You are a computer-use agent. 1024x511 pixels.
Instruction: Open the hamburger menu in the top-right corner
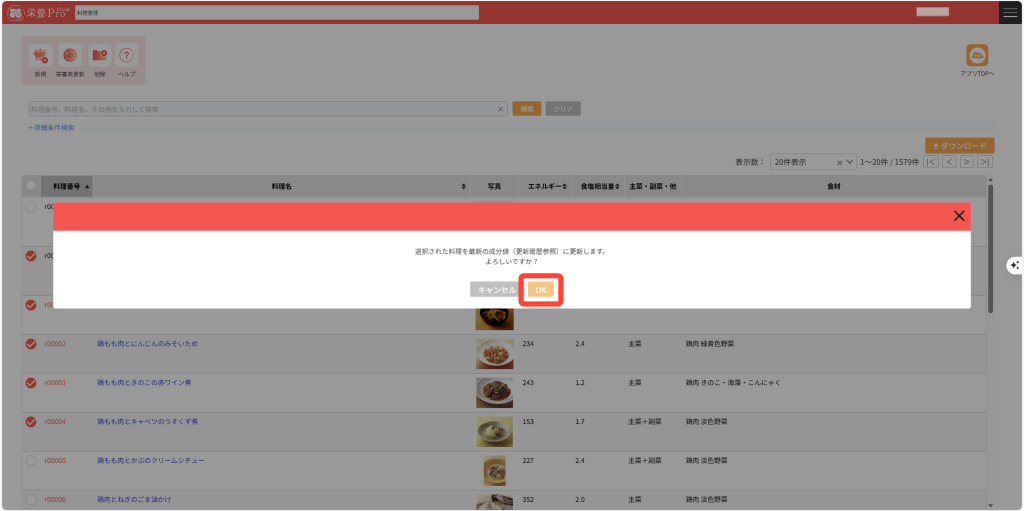click(1010, 12)
